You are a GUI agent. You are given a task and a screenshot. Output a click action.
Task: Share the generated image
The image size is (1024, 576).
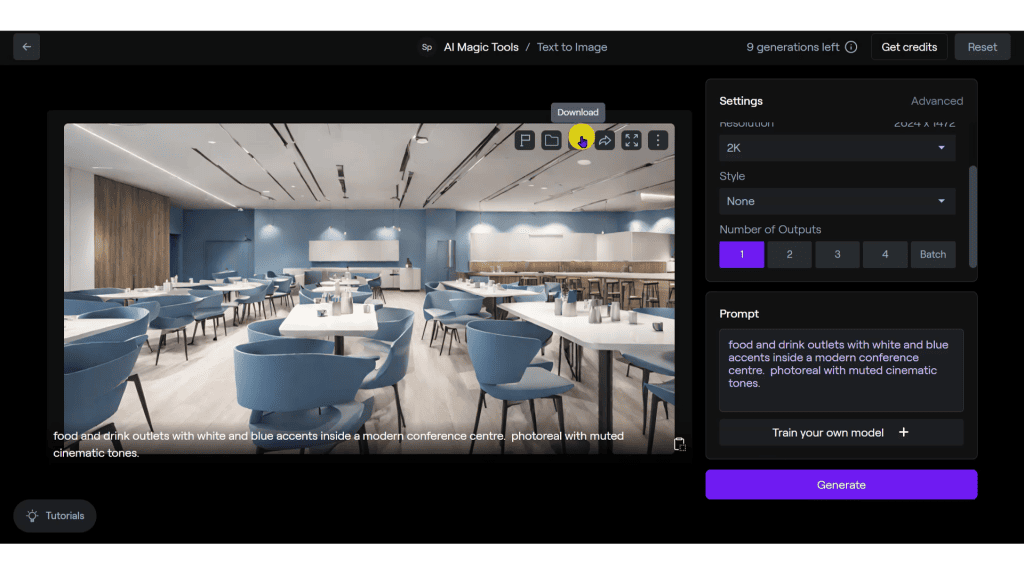606,140
